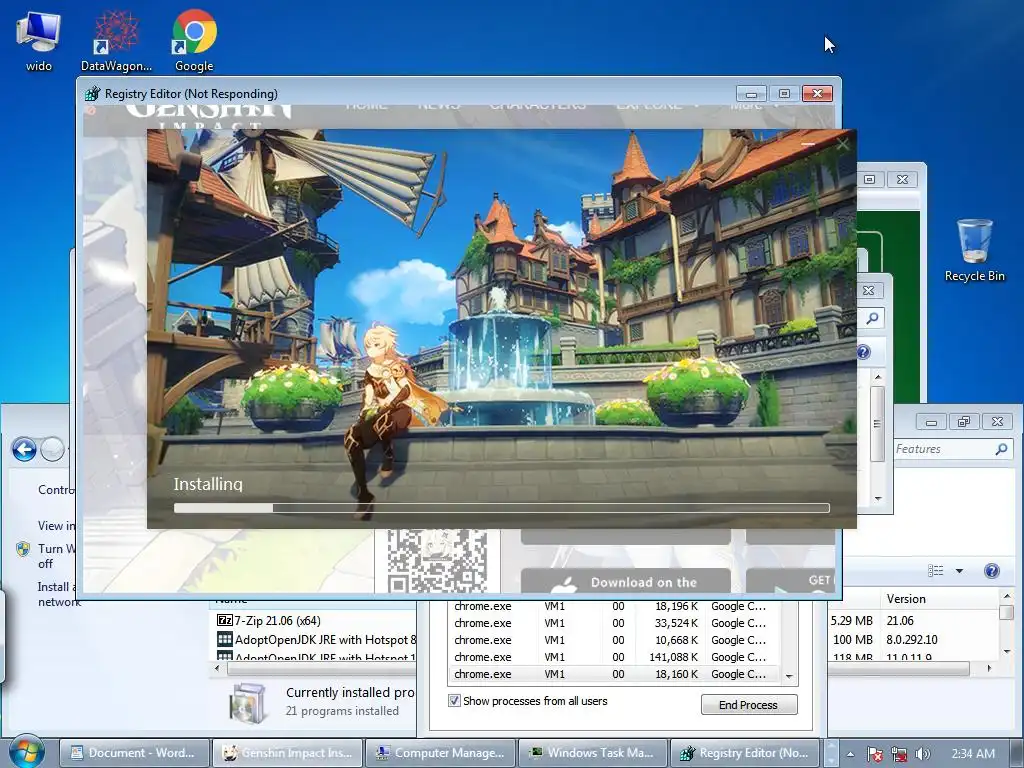Click the down arrow of the middle window scrollbar
The height and width of the screenshot is (768, 1024).
pyautogui.click(x=878, y=498)
